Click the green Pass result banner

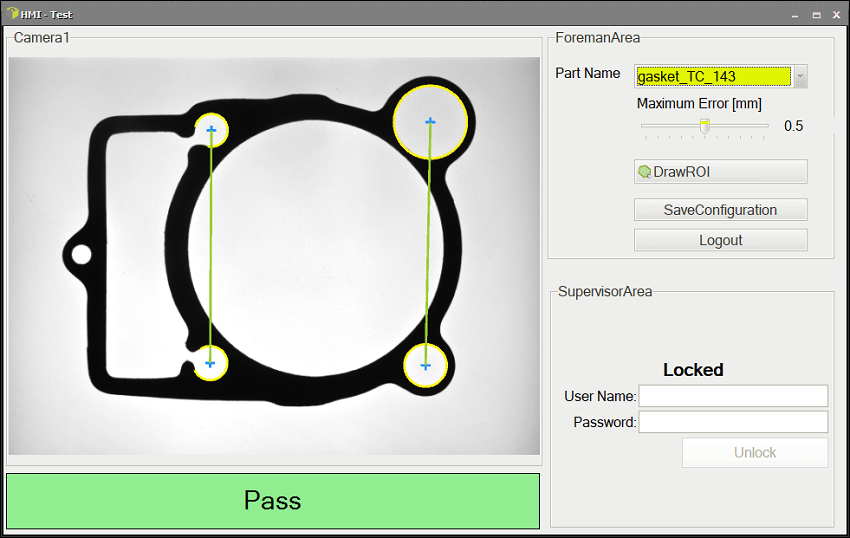click(x=273, y=501)
